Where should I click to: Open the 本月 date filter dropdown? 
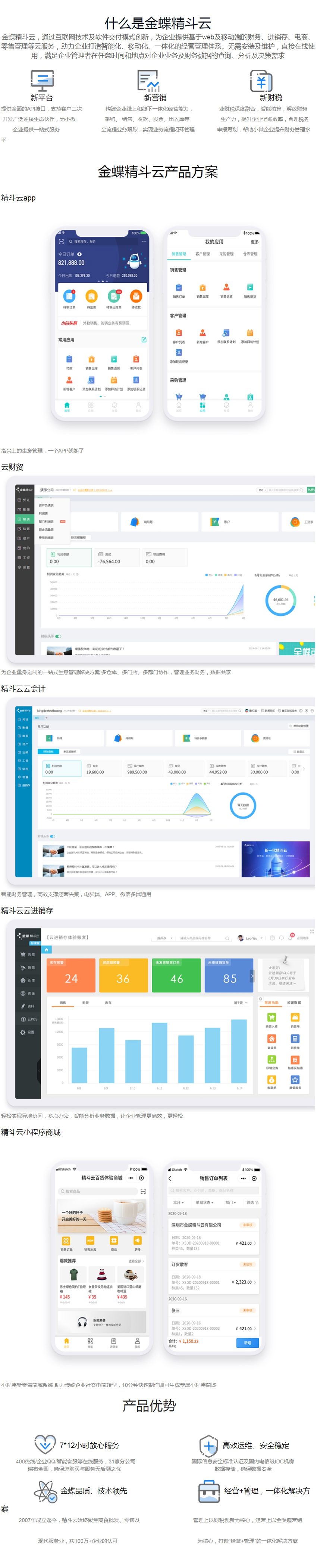(x=178, y=1202)
